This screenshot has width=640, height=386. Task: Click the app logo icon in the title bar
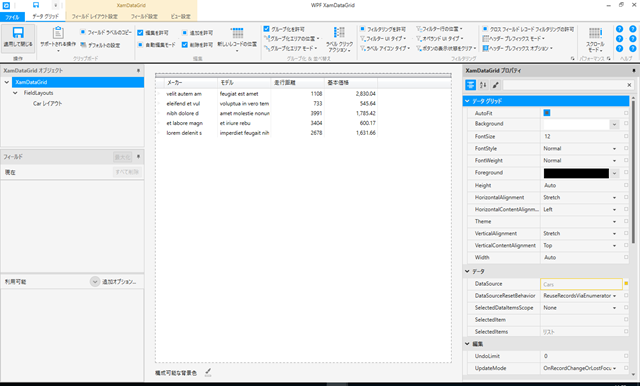(6, 5)
